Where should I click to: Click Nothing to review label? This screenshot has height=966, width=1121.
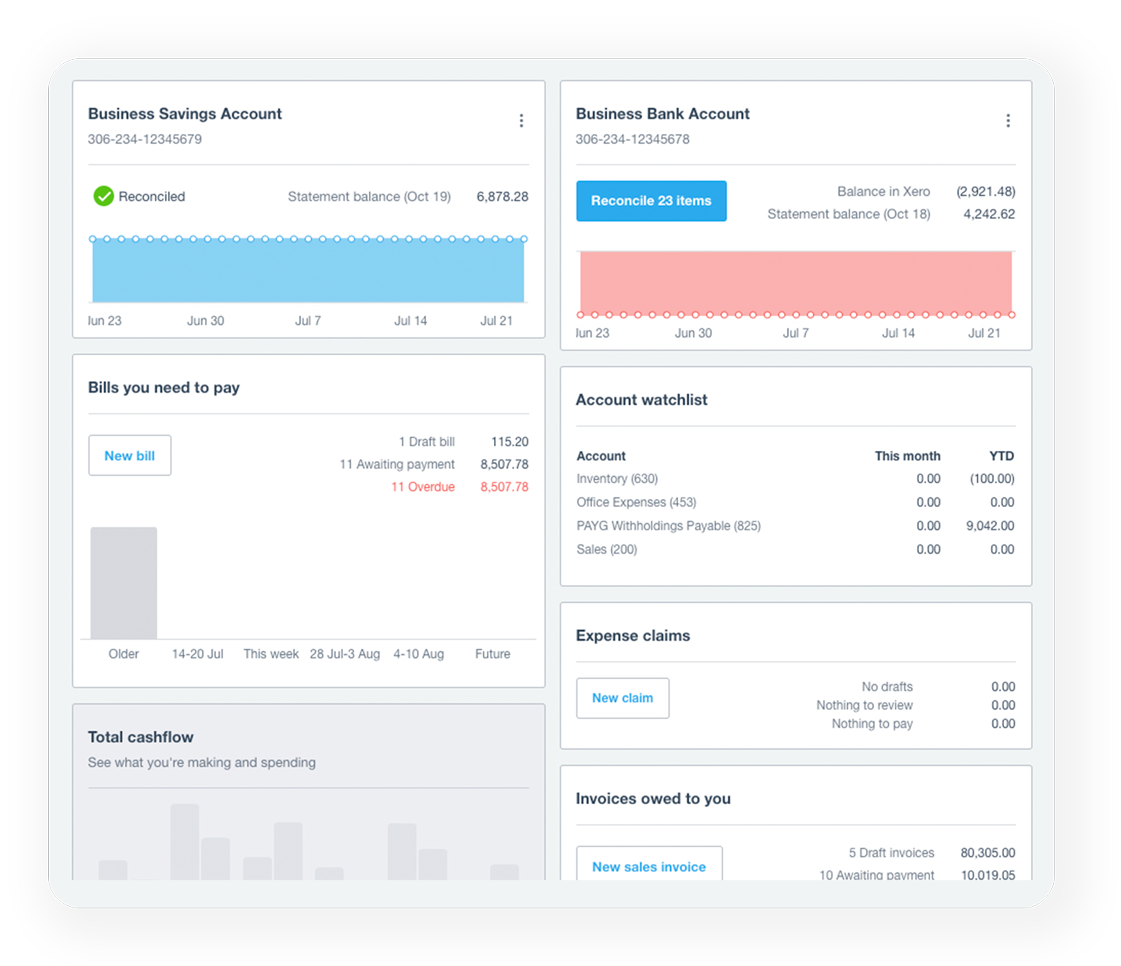coord(864,705)
